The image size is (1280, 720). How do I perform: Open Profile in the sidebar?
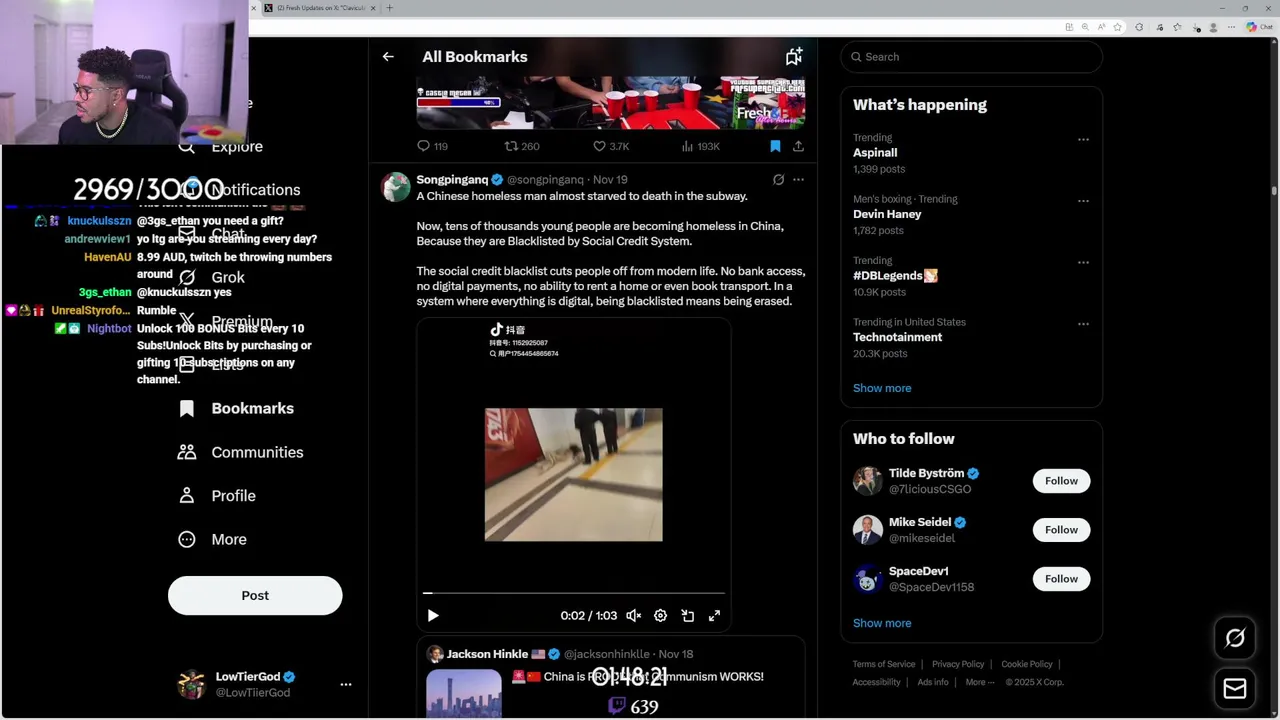[216, 496]
